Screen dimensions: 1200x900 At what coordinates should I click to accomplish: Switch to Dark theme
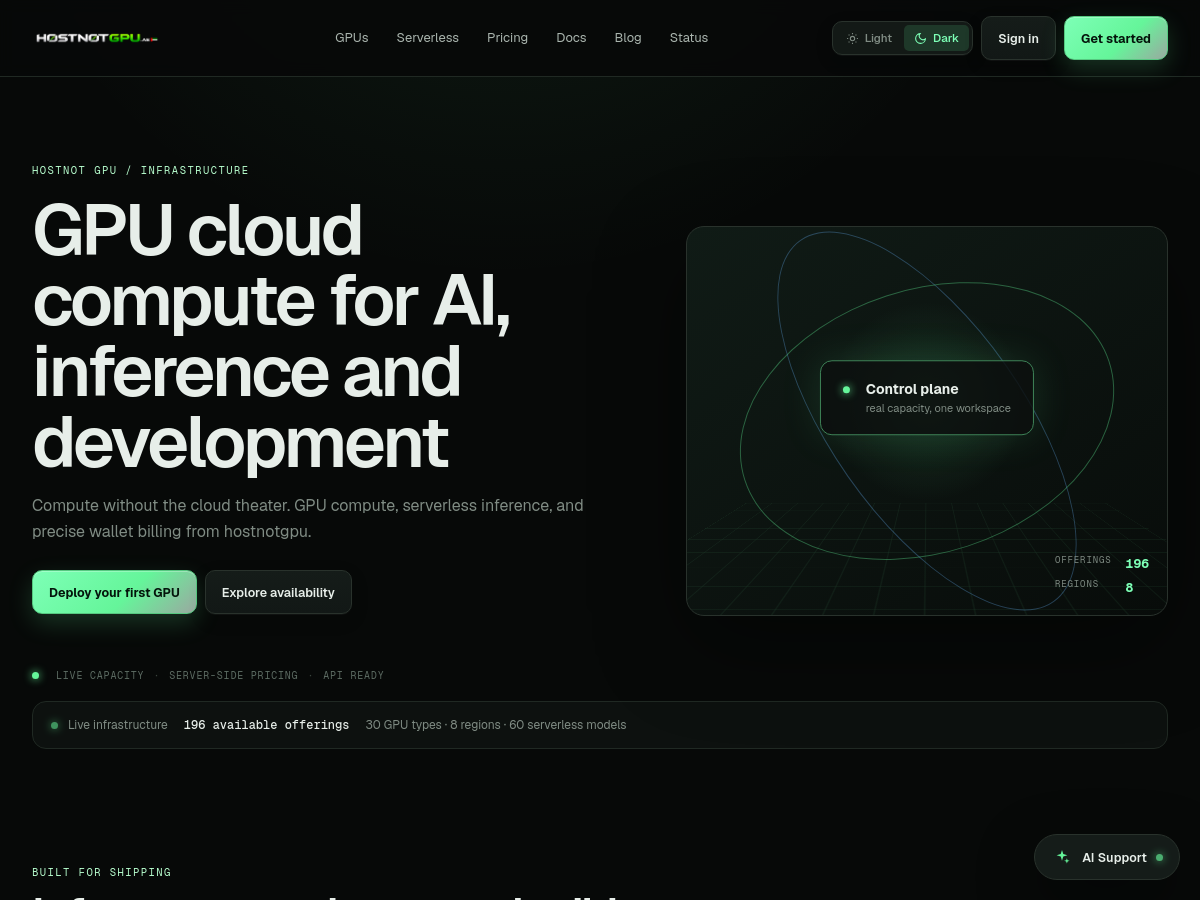937,38
